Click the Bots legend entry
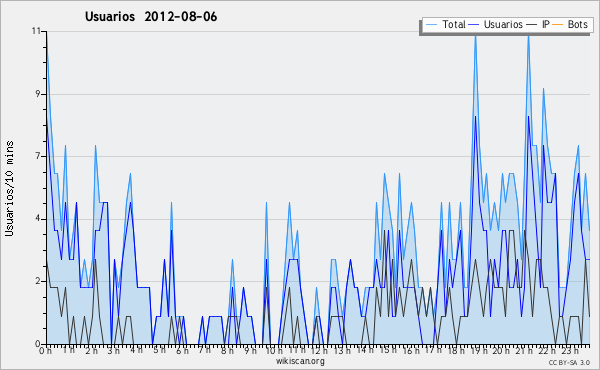This screenshot has width=600, height=370. [570, 24]
